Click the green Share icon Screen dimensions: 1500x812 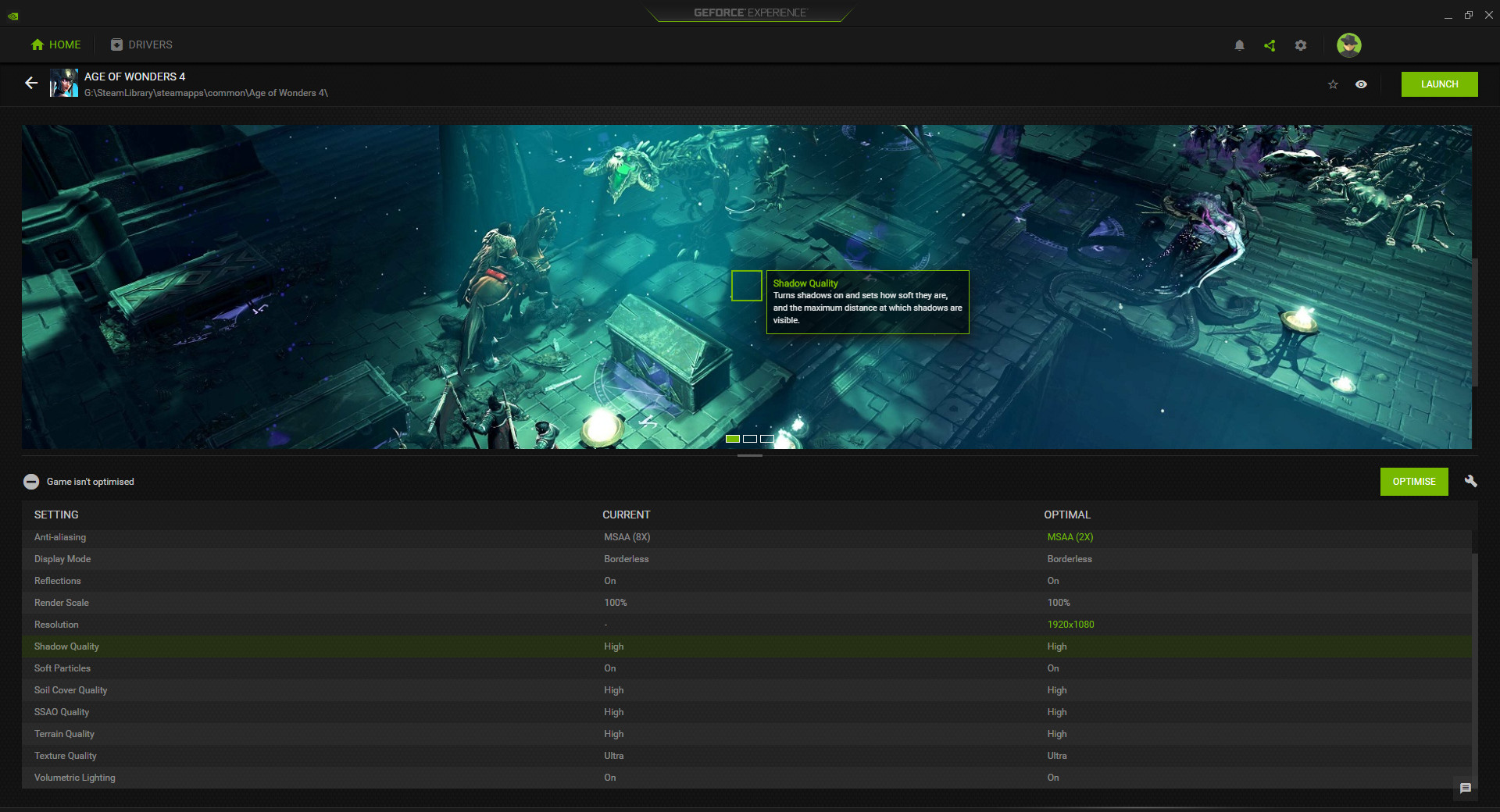1270,45
